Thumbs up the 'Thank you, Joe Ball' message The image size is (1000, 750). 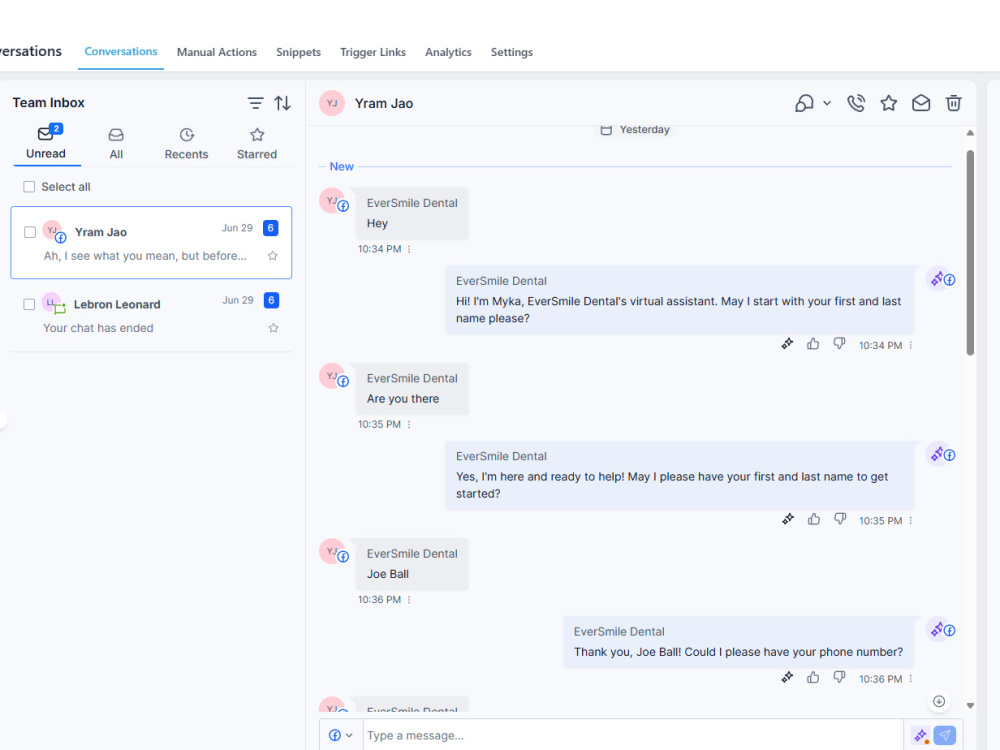(812, 678)
